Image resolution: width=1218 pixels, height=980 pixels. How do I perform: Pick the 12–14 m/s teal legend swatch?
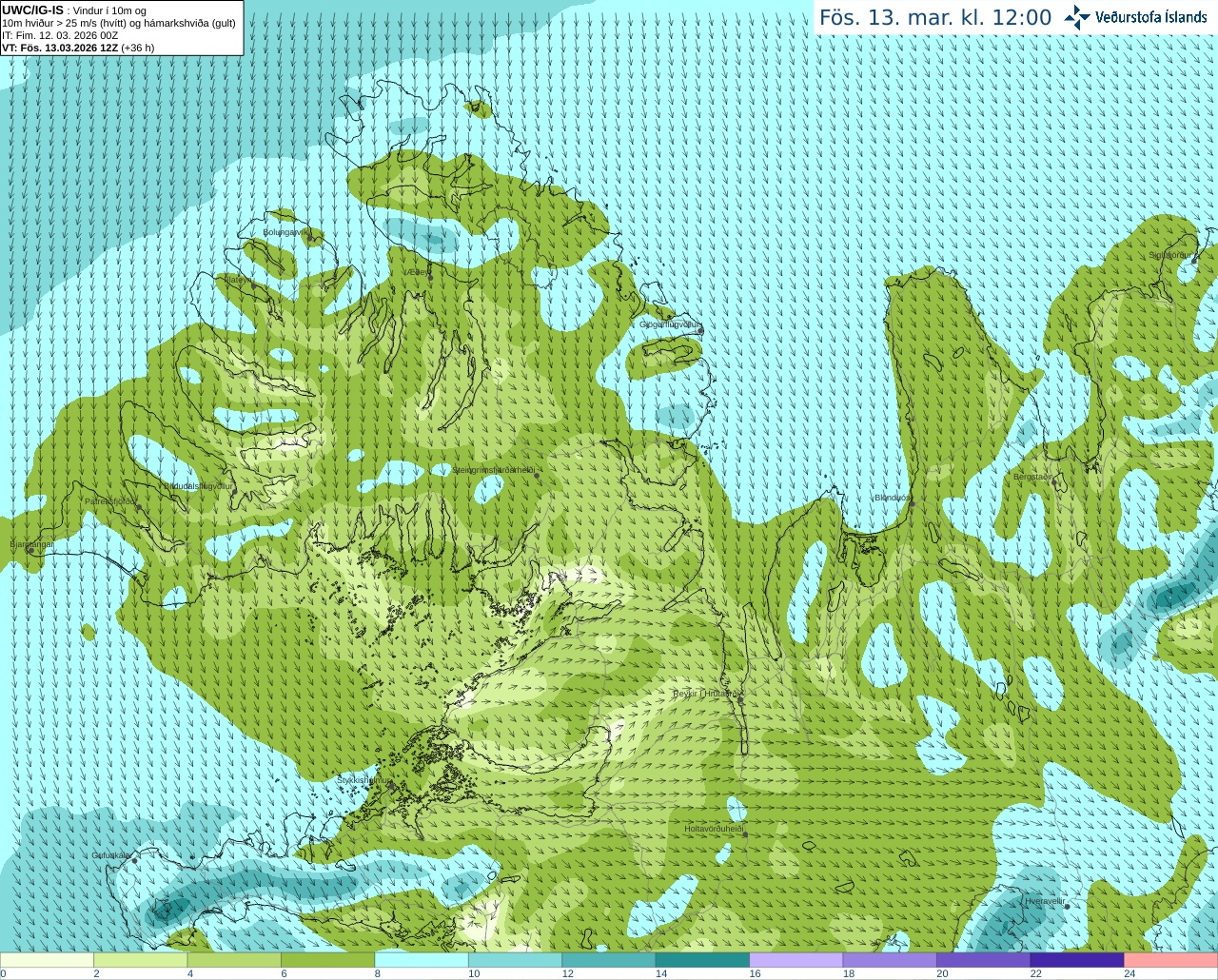[x=609, y=960]
